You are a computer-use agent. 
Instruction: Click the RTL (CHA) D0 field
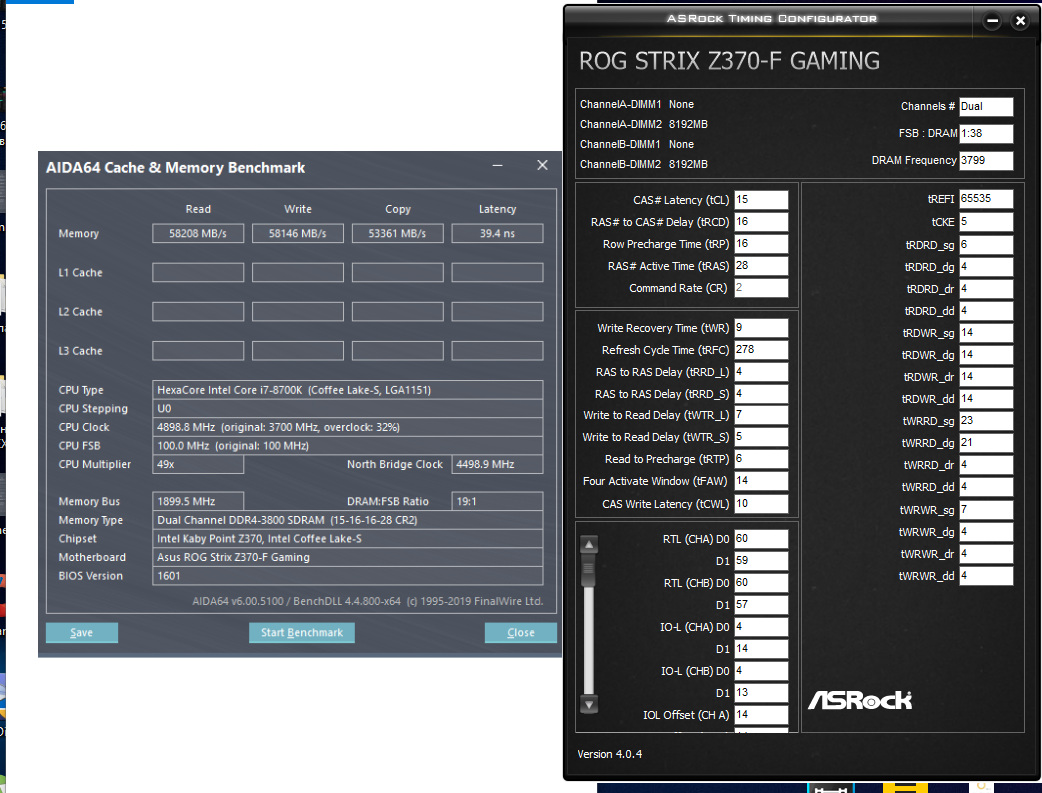point(761,538)
